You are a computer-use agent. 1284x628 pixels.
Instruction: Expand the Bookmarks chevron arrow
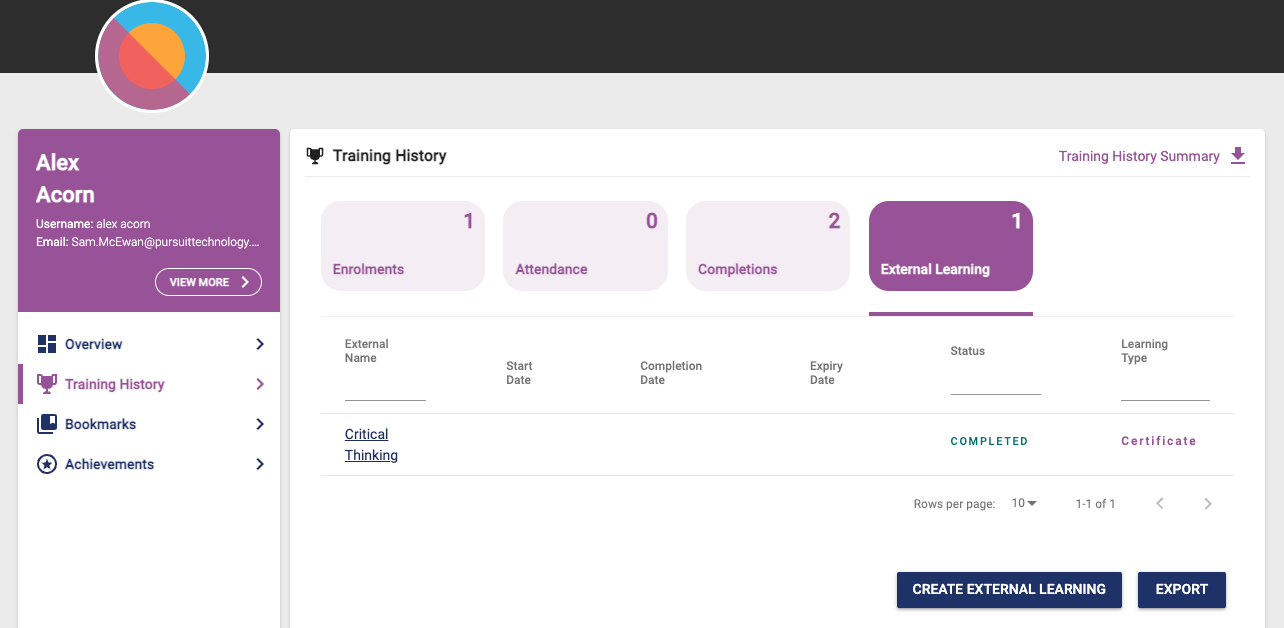click(260, 424)
